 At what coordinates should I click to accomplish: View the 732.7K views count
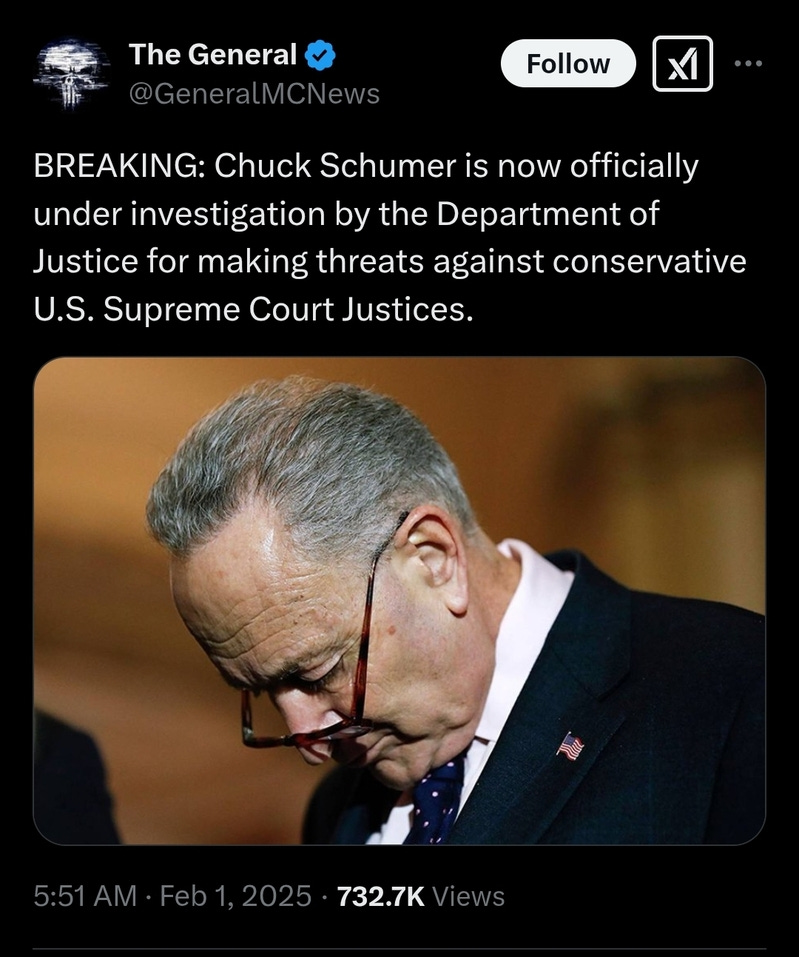pos(380,896)
